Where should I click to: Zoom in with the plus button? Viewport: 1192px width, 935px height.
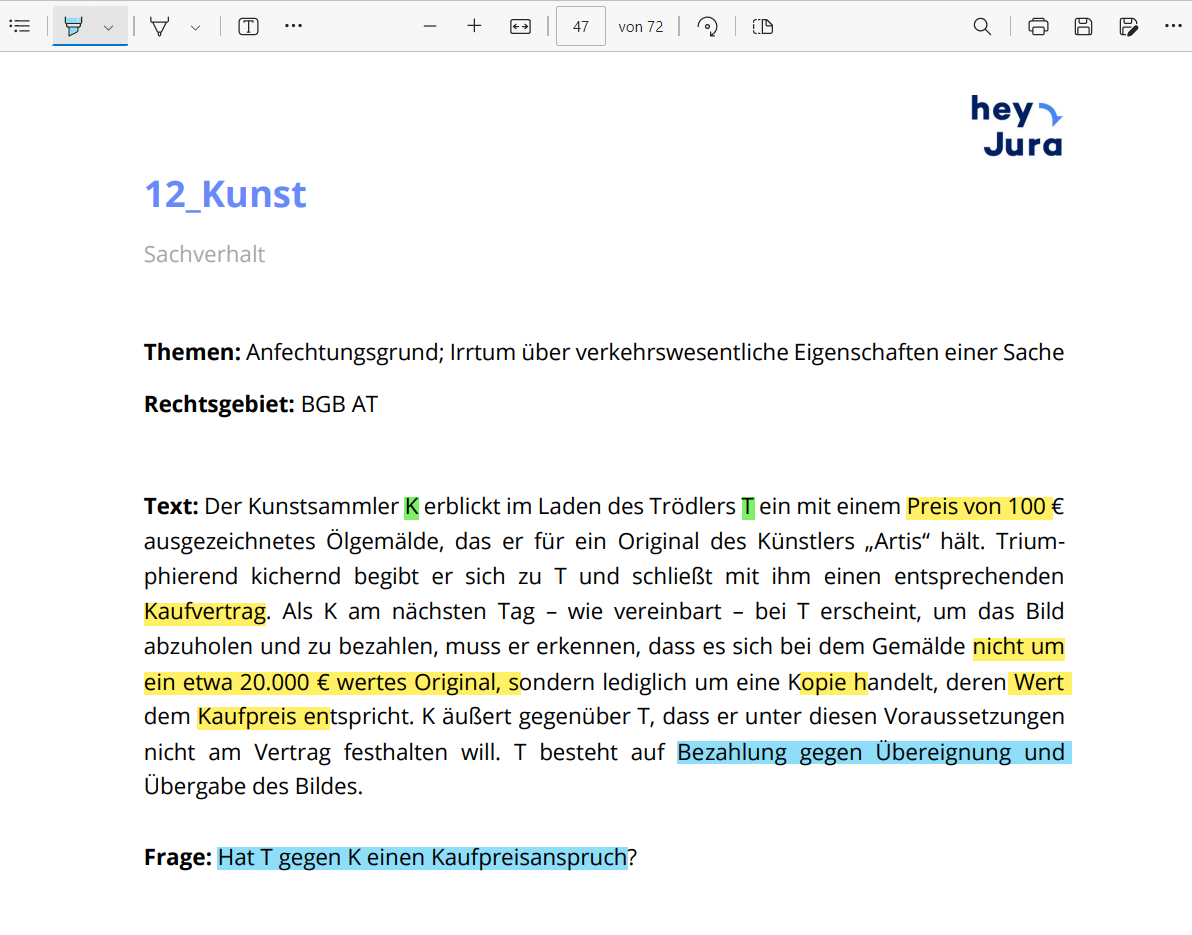475,26
